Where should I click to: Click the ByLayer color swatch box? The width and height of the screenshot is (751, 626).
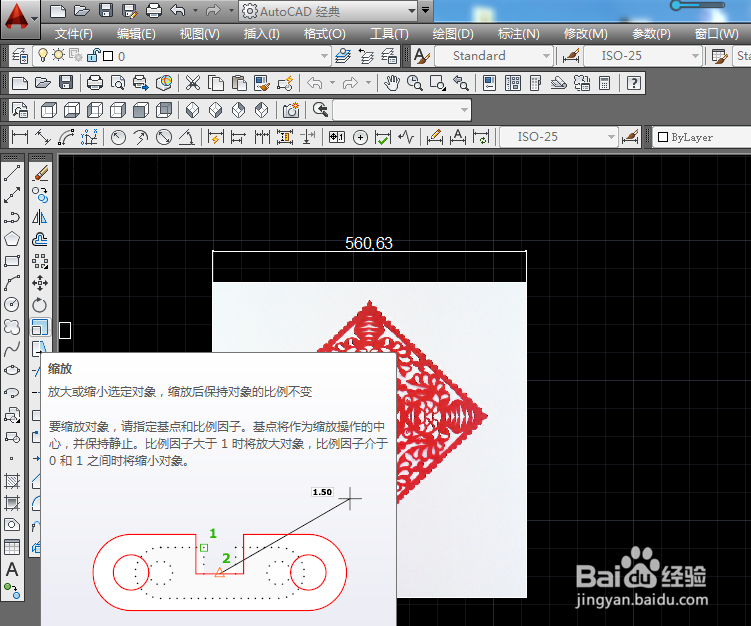tap(663, 137)
